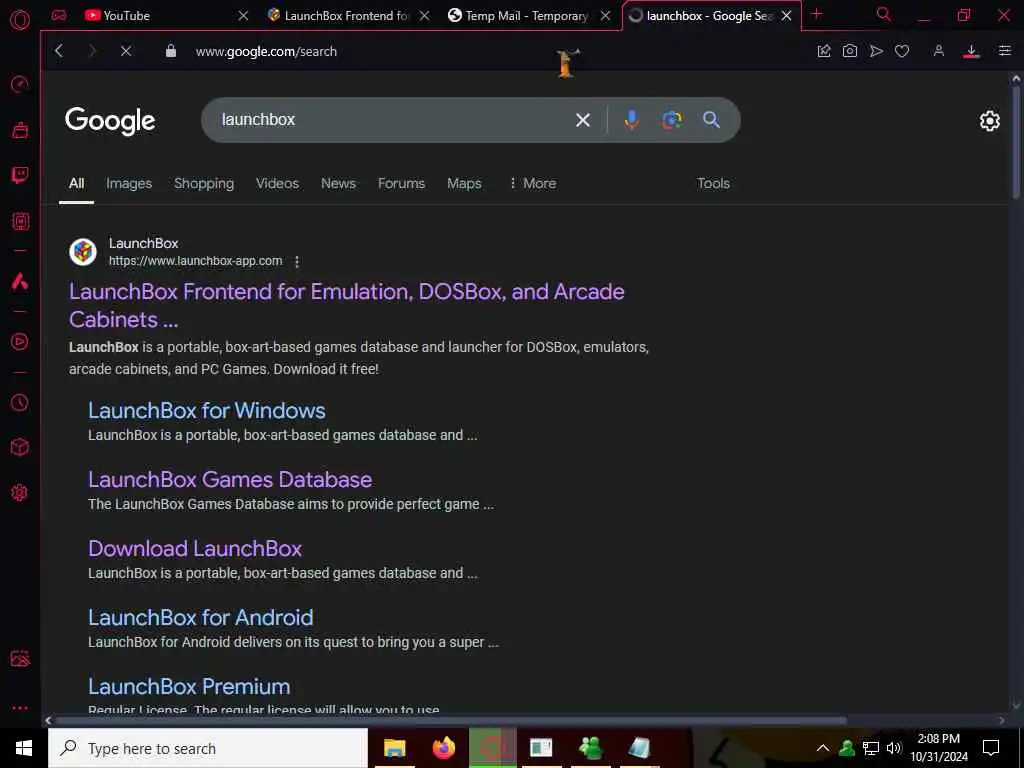Select the News search filter
Screen dimensions: 1024x768
(338, 184)
